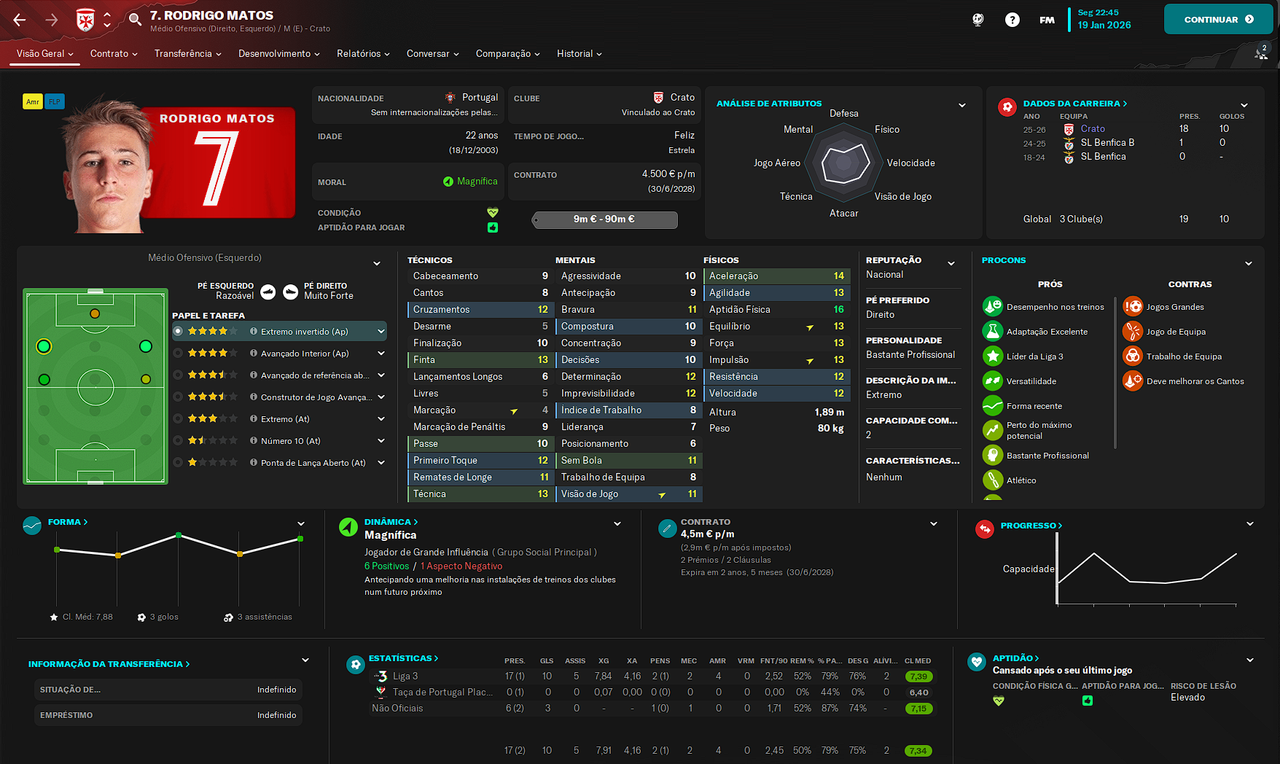Click the Jogos Grandes con icon
The image size is (1280, 764).
pyautogui.click(x=1132, y=306)
